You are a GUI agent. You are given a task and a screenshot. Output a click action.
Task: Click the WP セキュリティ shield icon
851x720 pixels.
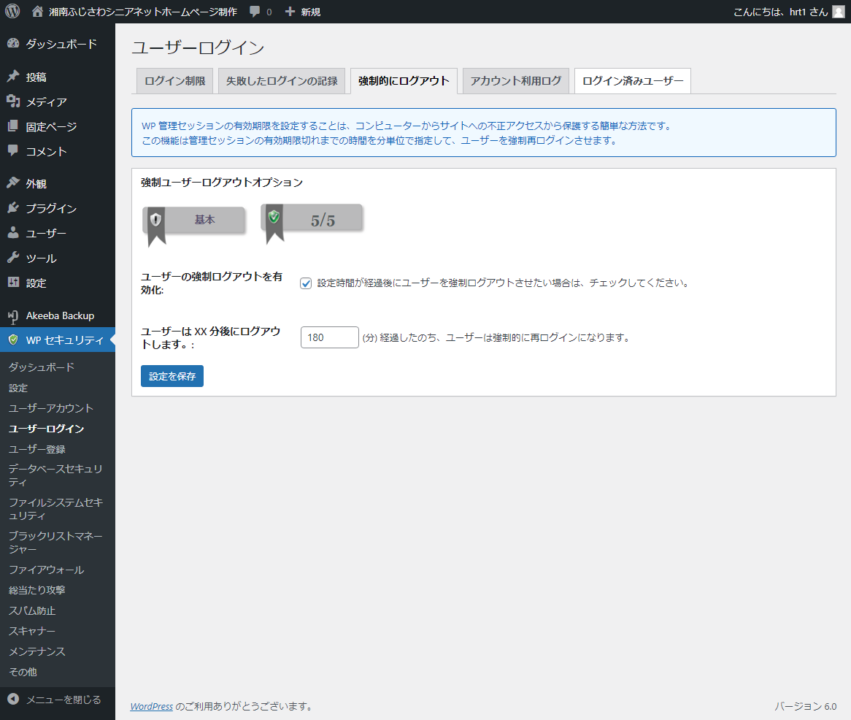[13, 340]
